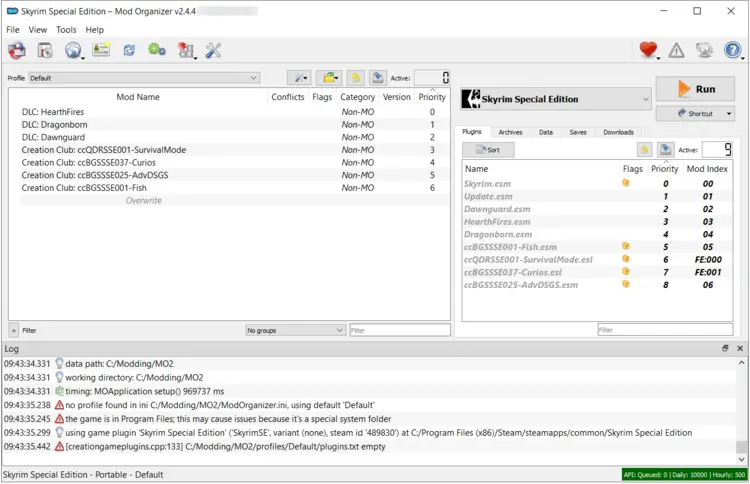The height and width of the screenshot is (484, 750).
Task: Click the plugin list filter field
Action: tap(664, 329)
